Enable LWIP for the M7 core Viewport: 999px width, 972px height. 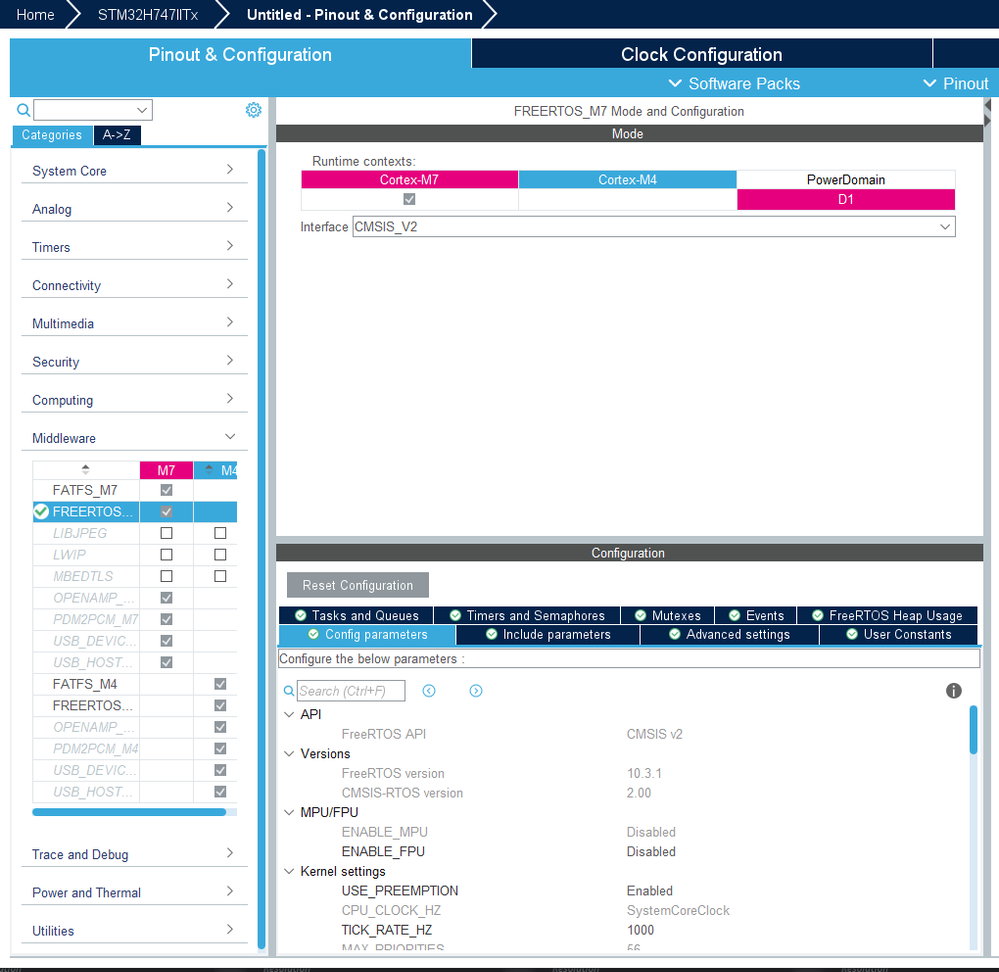click(x=166, y=555)
